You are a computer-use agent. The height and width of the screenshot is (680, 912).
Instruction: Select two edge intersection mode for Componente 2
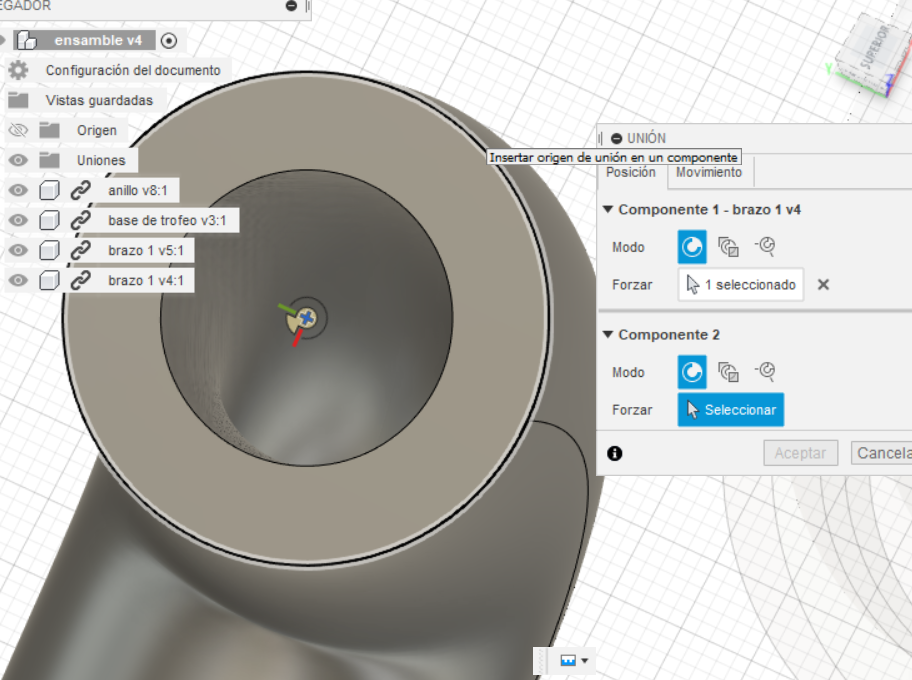pos(765,371)
